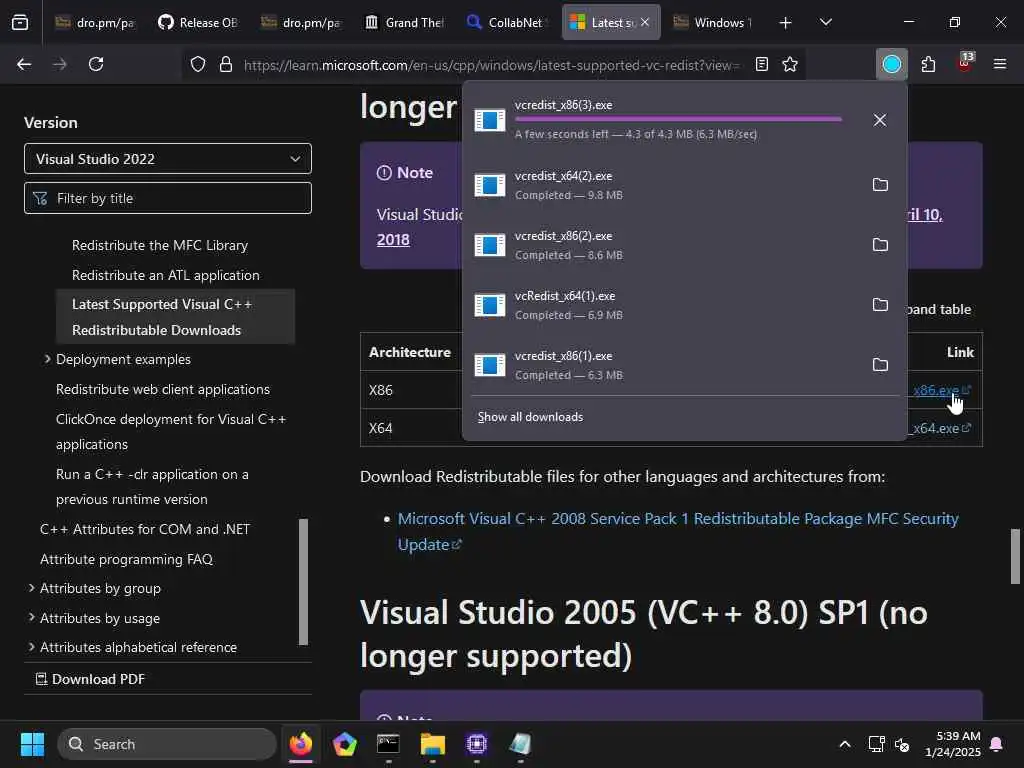Click the site security padlock icon
Viewport: 1024px width, 768px height.
tap(226, 64)
